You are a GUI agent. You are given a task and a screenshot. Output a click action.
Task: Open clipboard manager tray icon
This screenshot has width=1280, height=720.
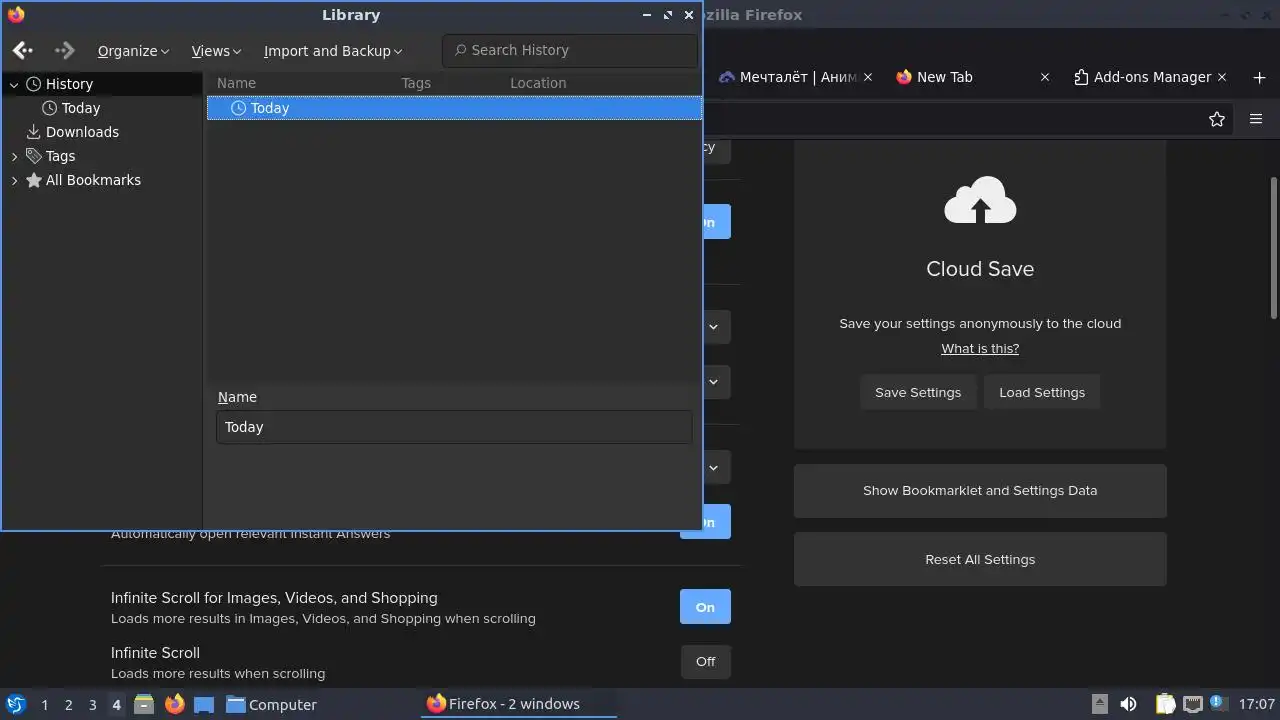pos(1165,704)
